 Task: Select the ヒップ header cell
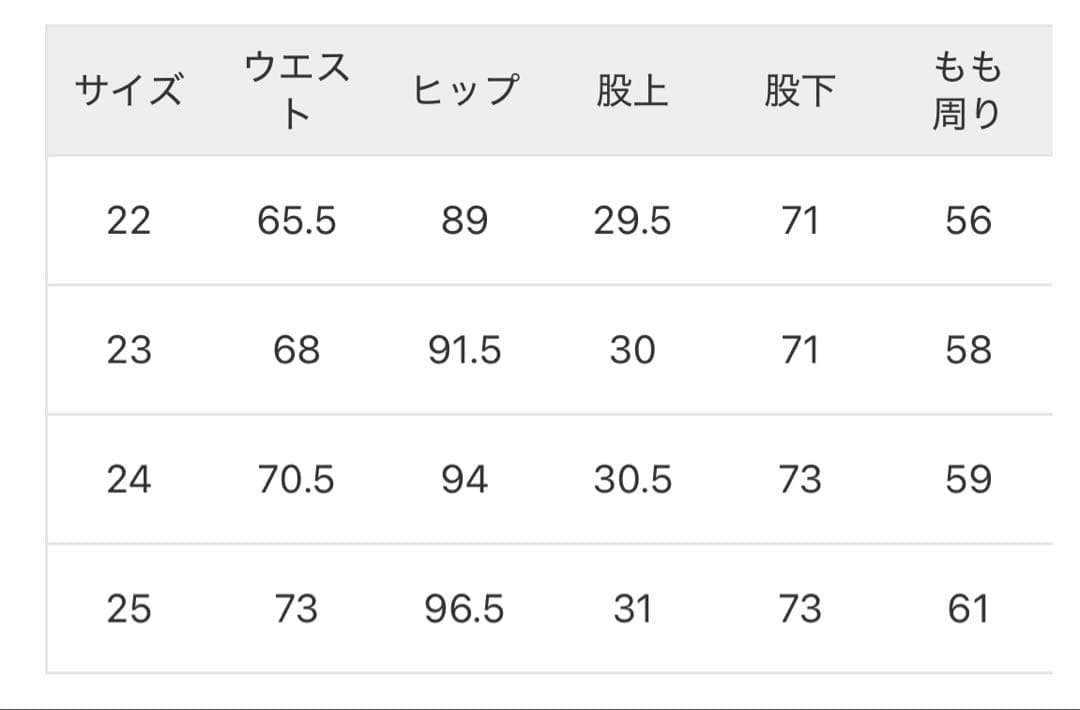pos(465,91)
